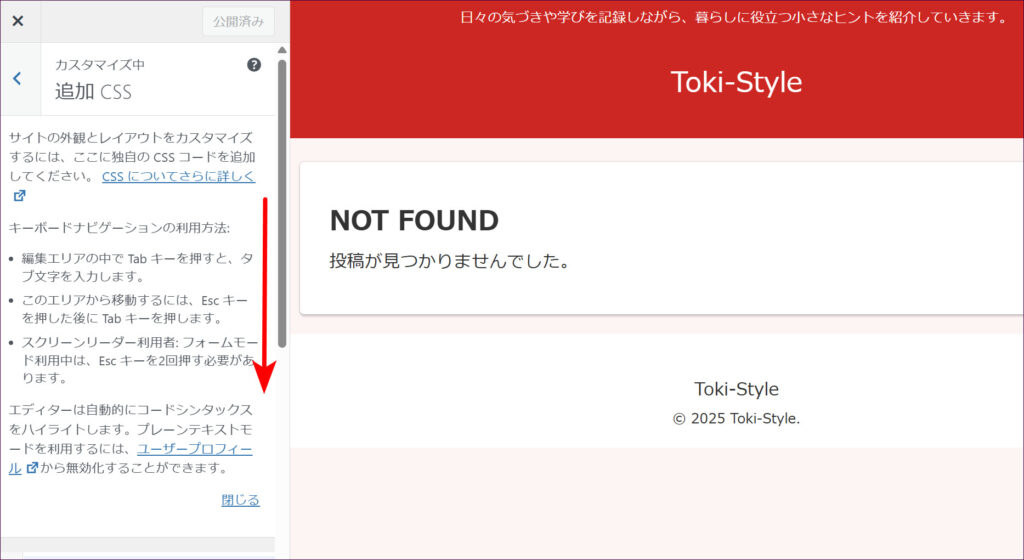Click the sidebar scrollbar thumb

point(282,200)
